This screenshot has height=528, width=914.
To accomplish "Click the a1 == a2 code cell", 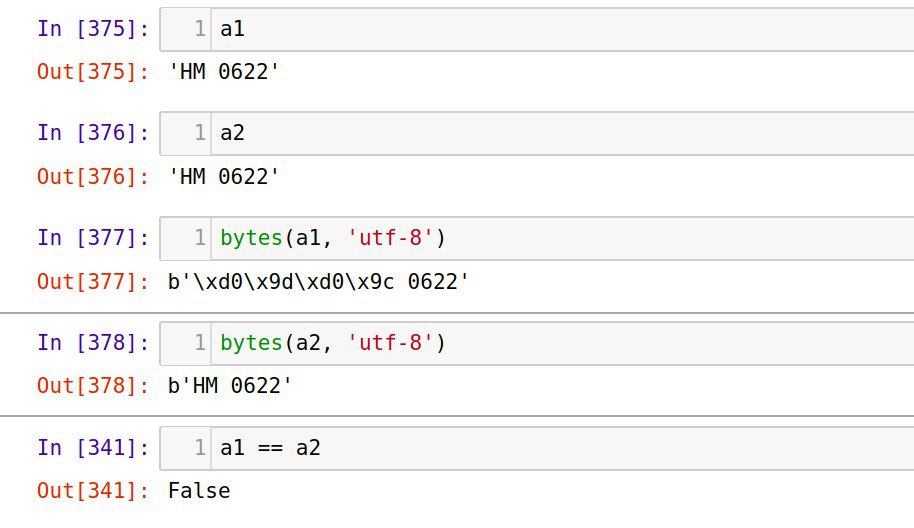I will coord(536,448).
